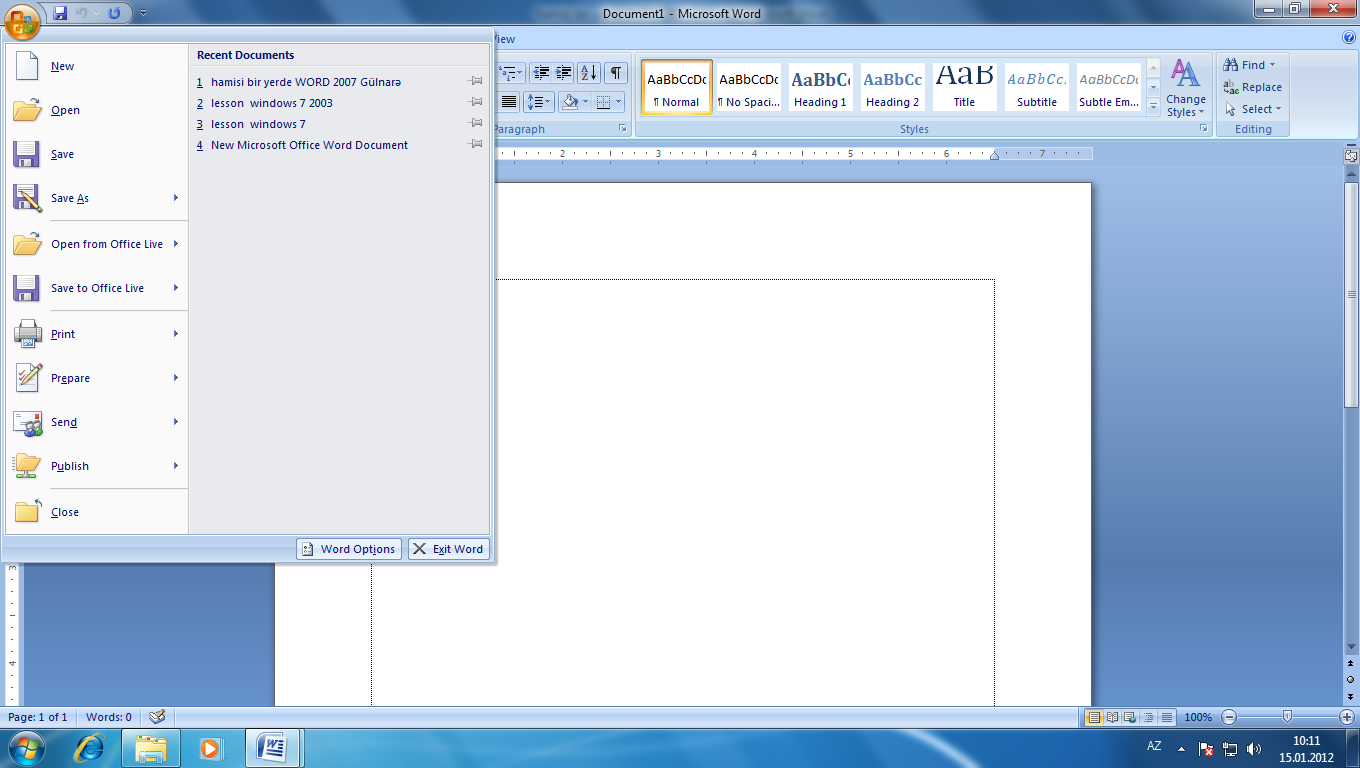This screenshot has width=1360, height=768.
Task: Switch to Web Layout view
Action: point(1130,717)
